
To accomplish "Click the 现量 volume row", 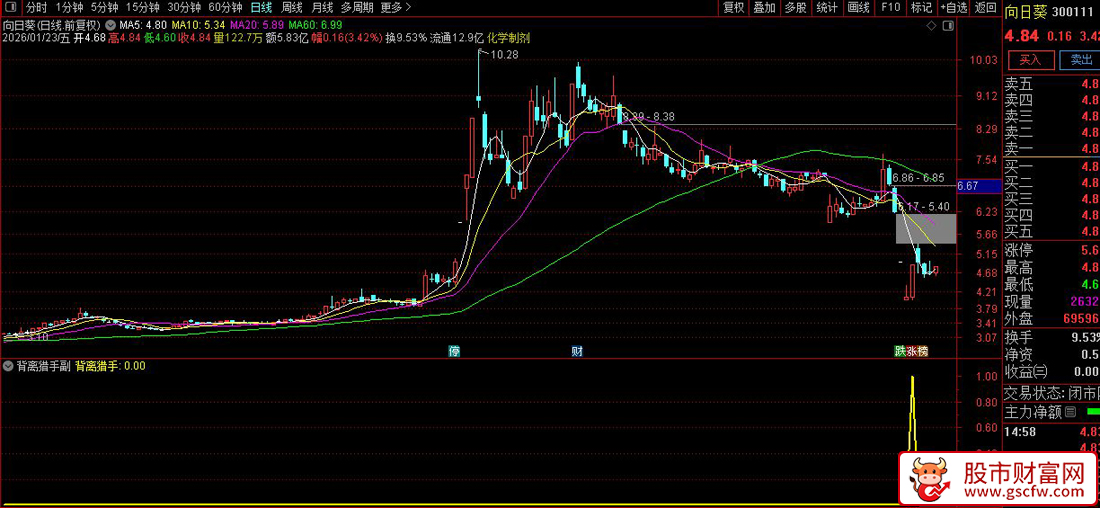I will [1052, 301].
